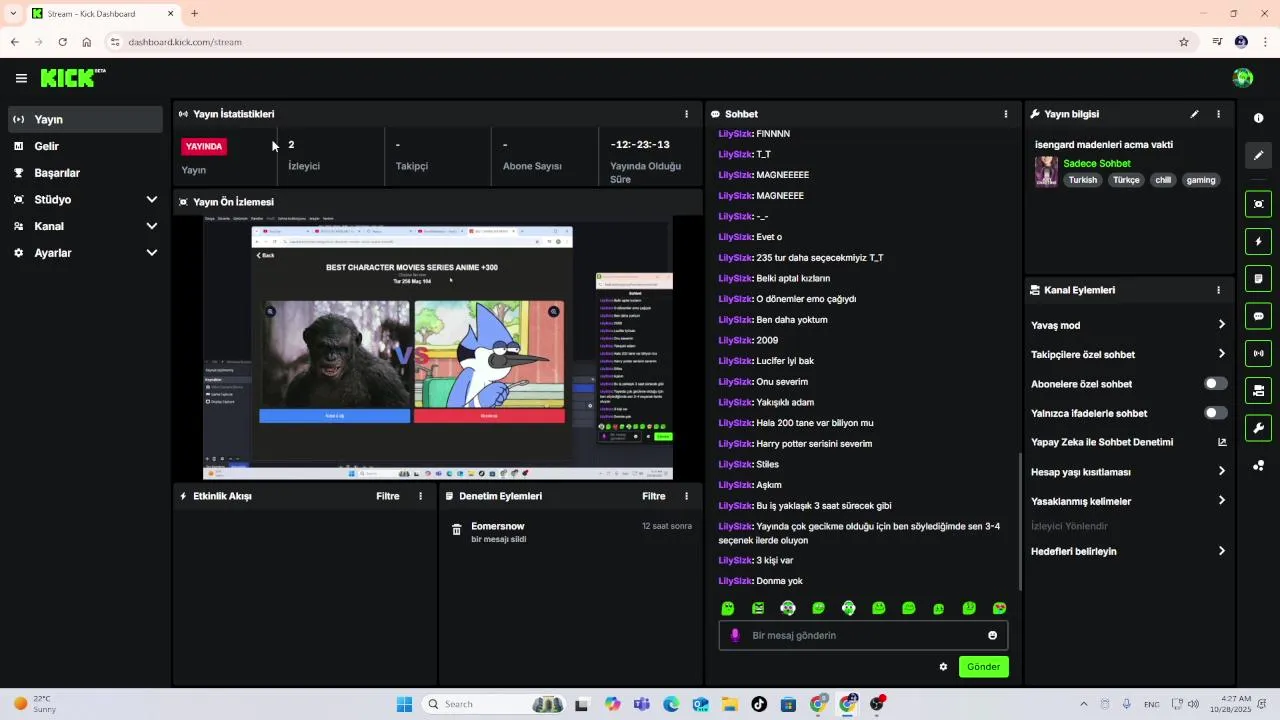Screen dimensions: 1280x720
Task: Open the emoji picker in chat input
Action: pos(992,635)
